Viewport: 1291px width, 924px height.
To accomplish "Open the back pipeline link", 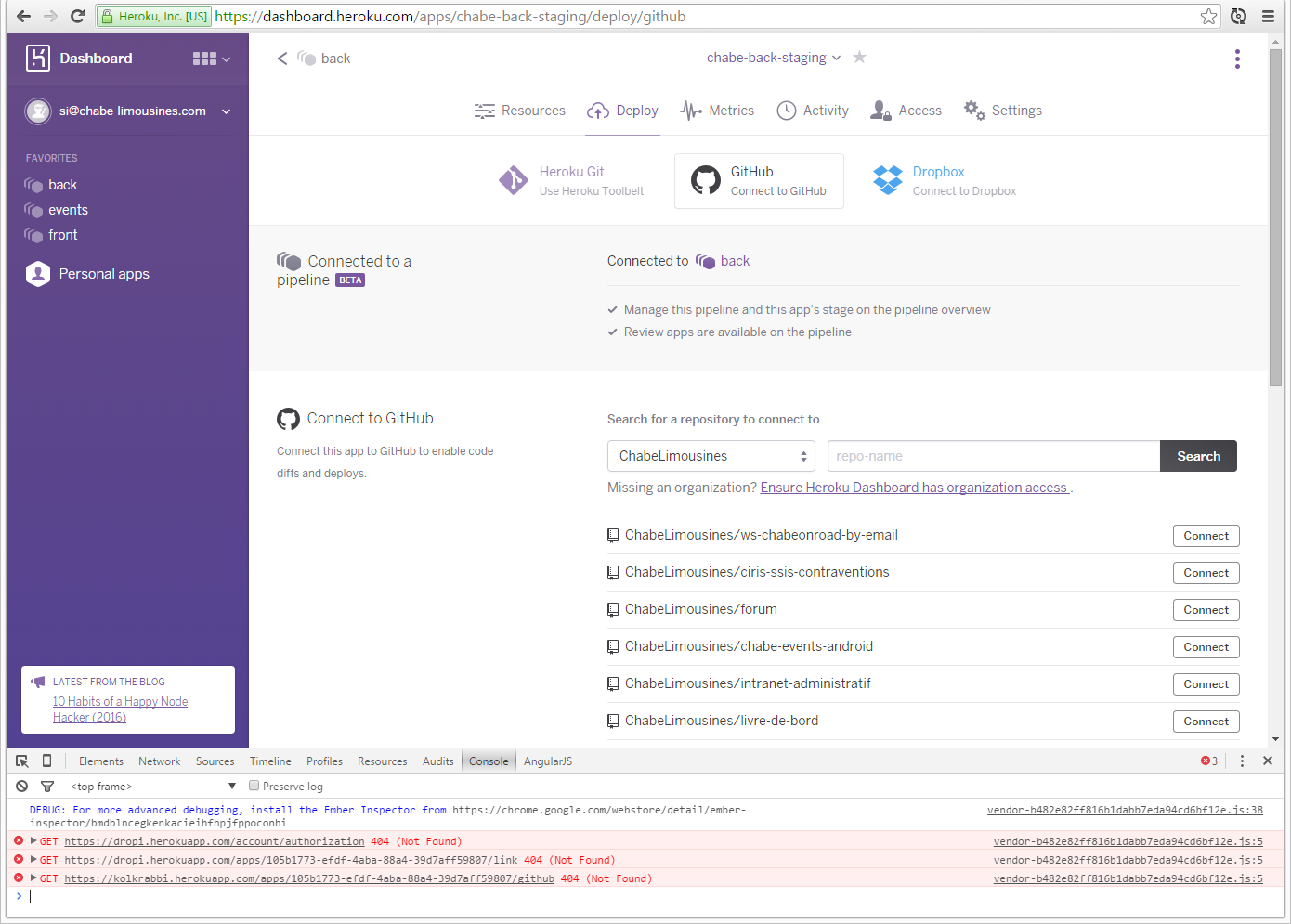I will coord(735,262).
